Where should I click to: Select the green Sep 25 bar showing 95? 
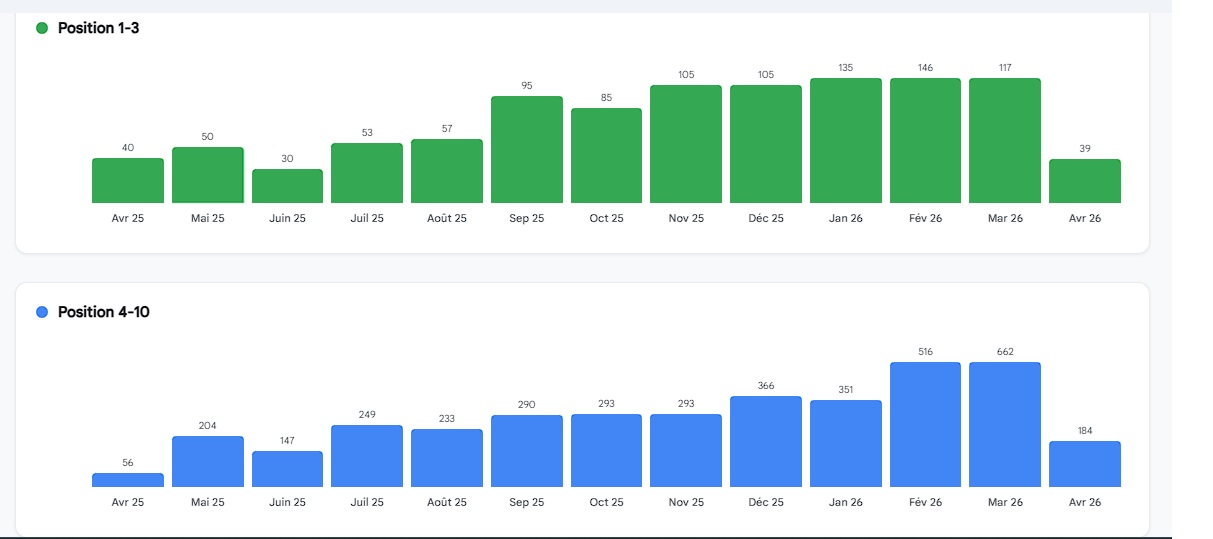coord(527,150)
